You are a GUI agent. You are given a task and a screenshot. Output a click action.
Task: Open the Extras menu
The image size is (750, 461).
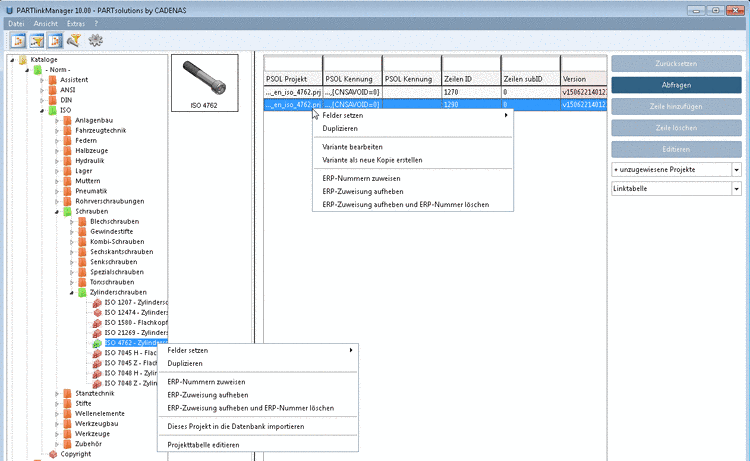click(x=76, y=23)
